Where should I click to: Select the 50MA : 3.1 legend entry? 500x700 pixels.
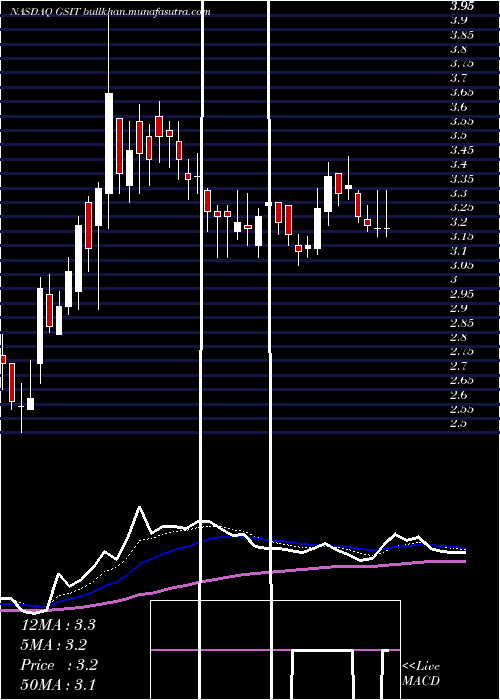tap(58, 684)
